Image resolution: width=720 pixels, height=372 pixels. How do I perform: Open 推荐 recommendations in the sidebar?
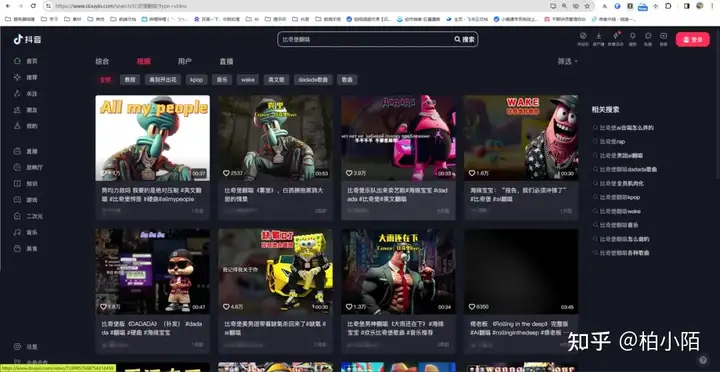pyautogui.click(x=26, y=77)
